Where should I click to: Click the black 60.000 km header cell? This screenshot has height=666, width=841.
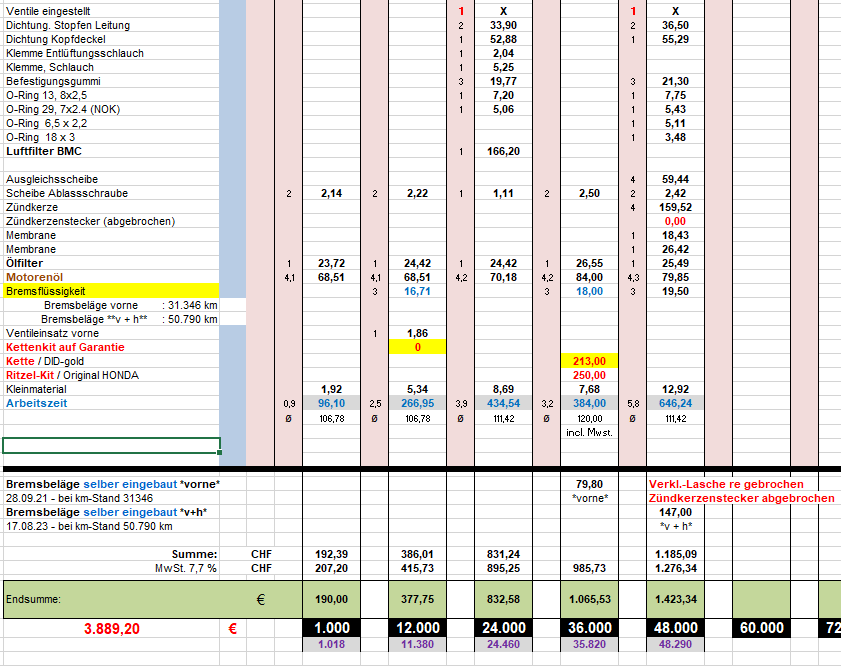coord(761,628)
